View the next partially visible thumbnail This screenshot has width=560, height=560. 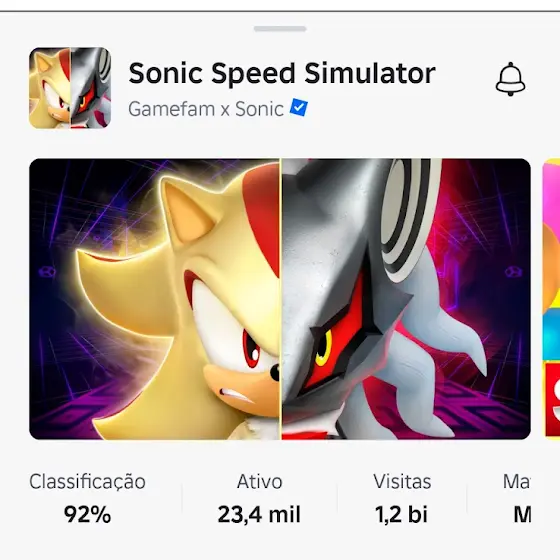coord(551,299)
